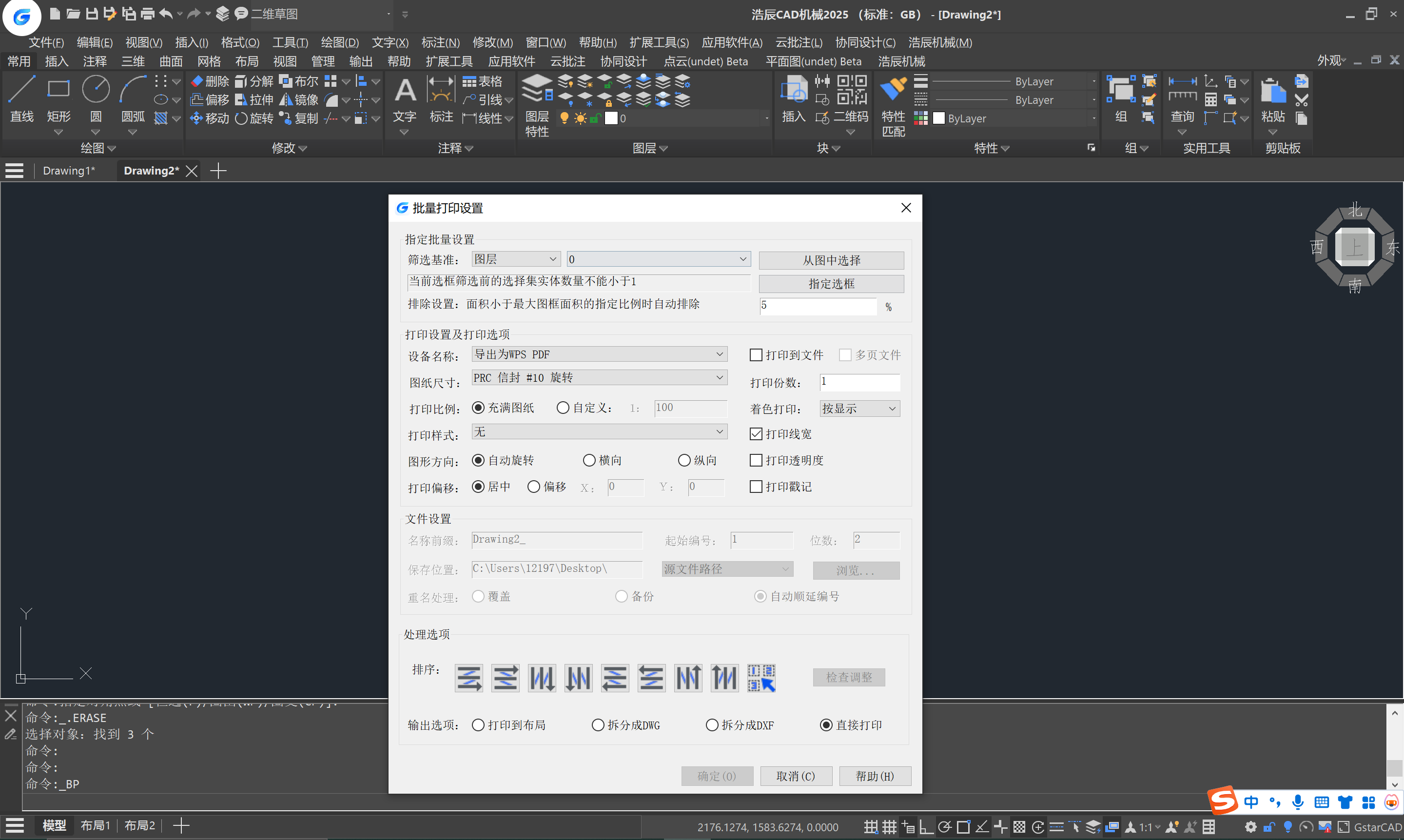Click the first sort order icon in 排序

click(x=468, y=678)
